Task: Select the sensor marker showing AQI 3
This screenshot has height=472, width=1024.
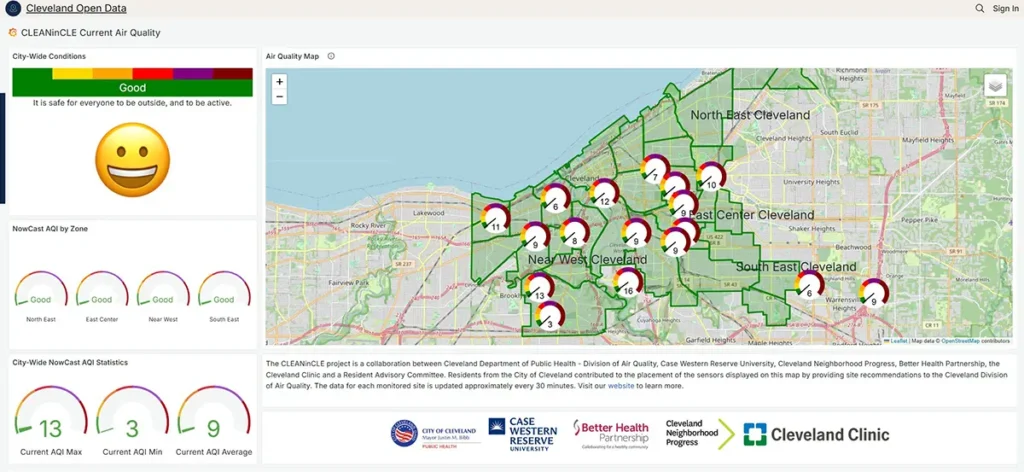Action: (x=550, y=315)
